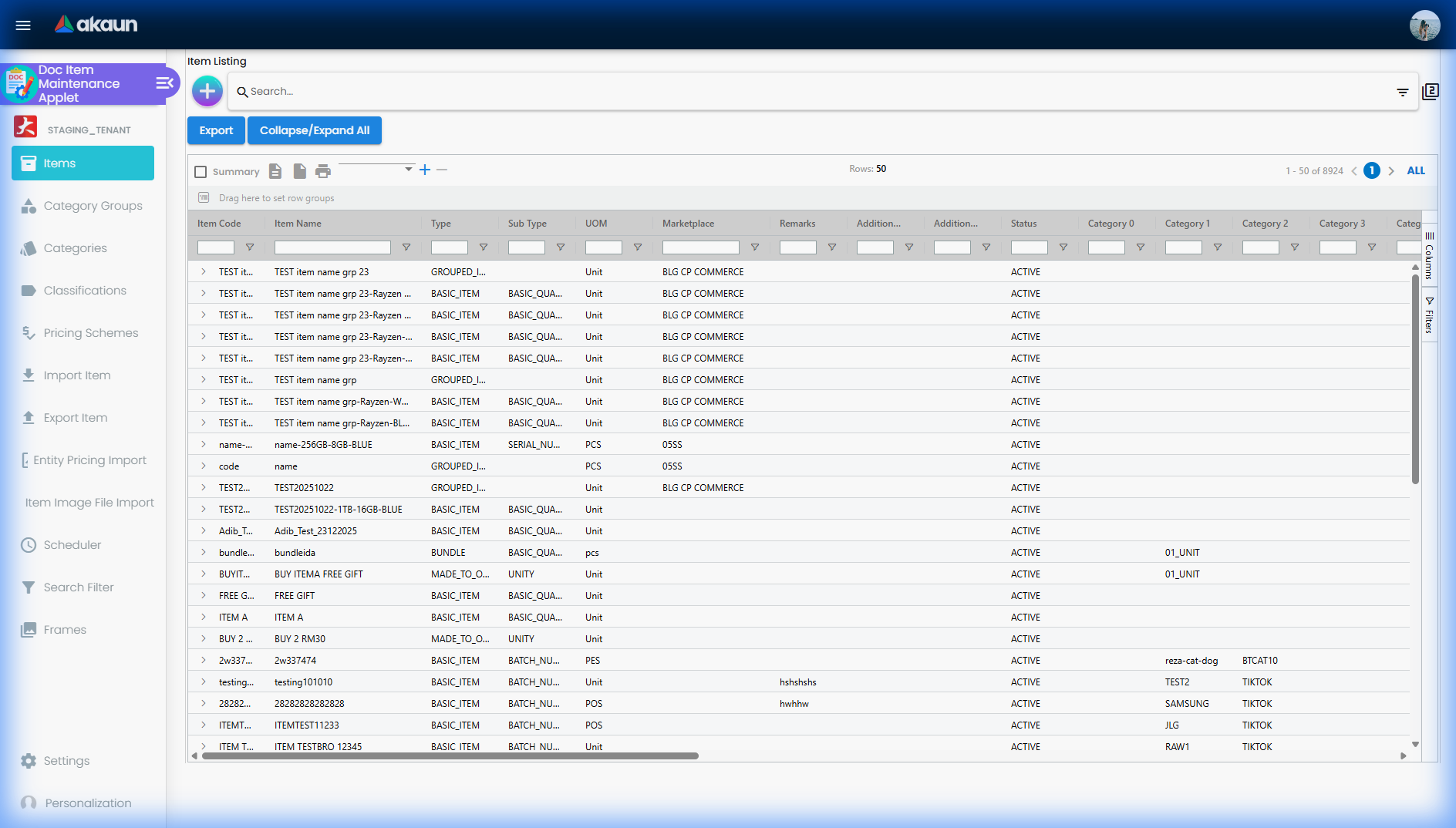Click the Collapse/Expand All button

click(x=315, y=130)
